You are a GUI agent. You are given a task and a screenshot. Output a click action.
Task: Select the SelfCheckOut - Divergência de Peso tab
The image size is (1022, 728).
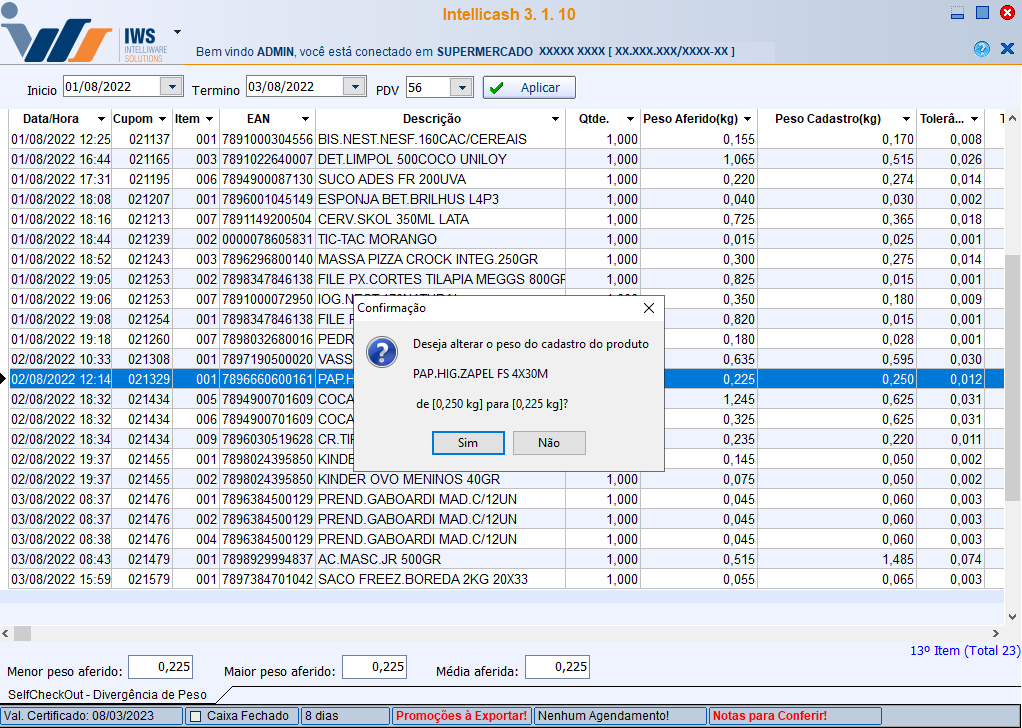[108, 694]
